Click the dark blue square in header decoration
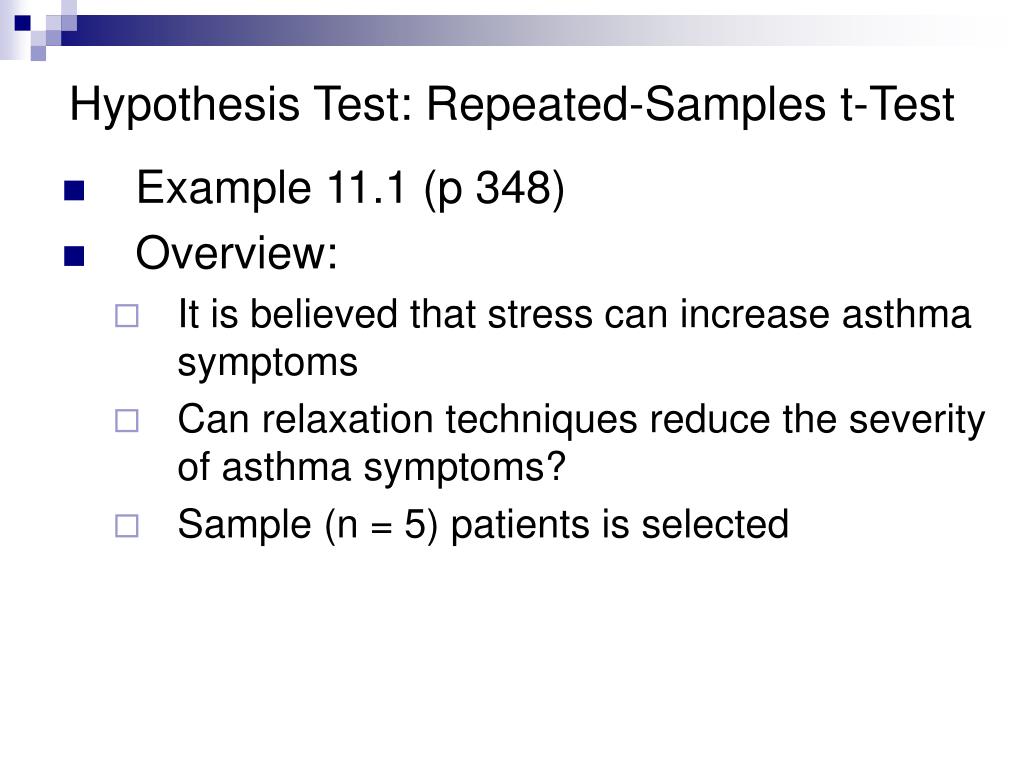 [22, 23]
